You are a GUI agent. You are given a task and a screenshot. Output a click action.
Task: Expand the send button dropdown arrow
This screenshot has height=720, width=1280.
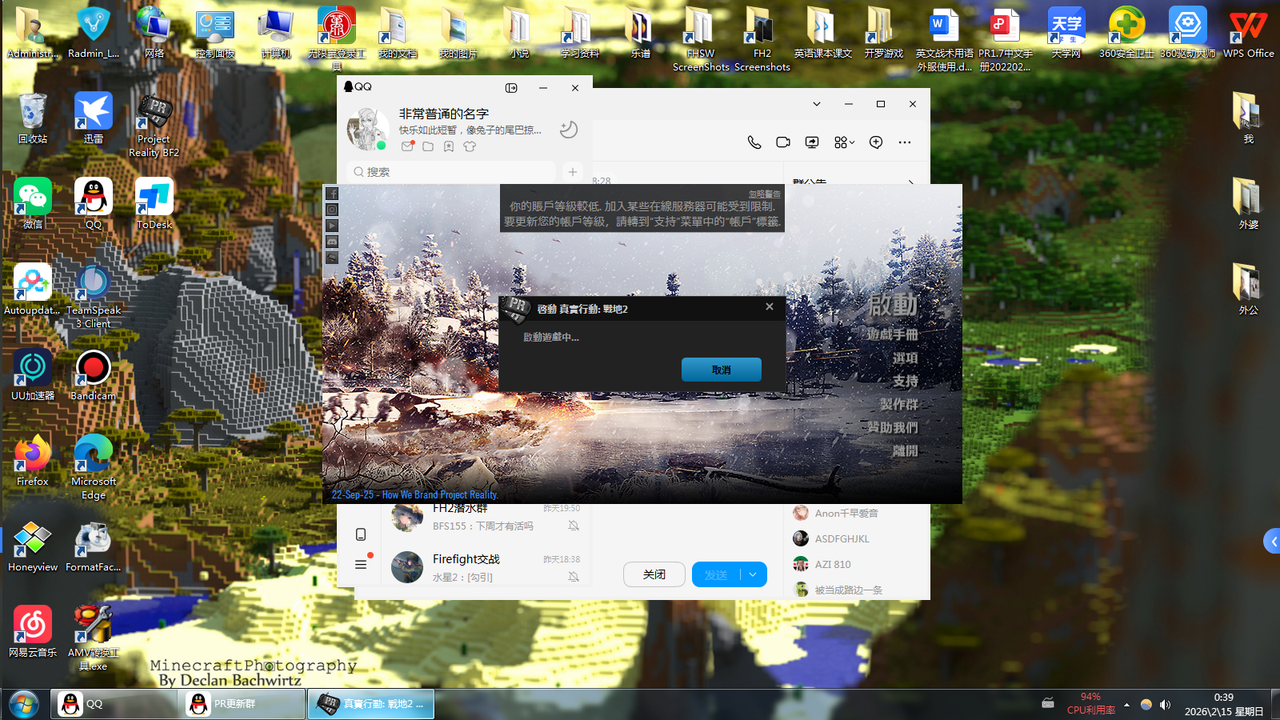(x=753, y=574)
